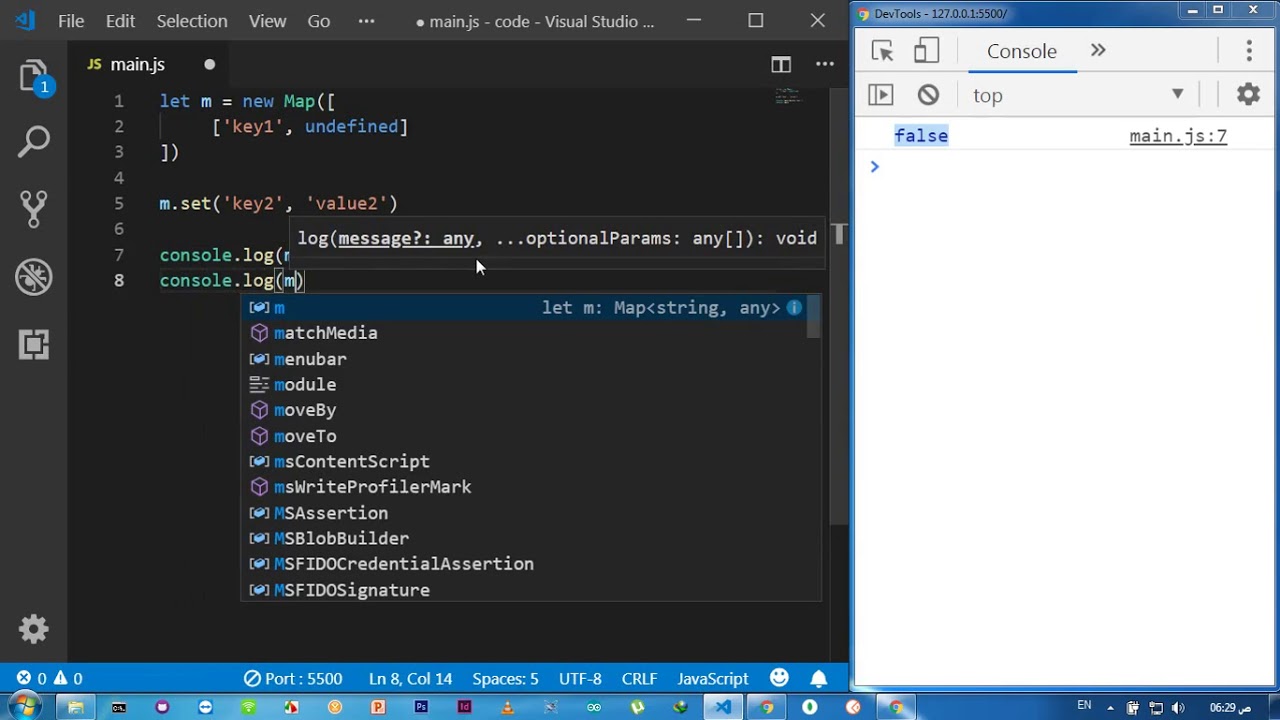Open the Edit menu
Screen dimensions: 1280x720
[120, 21]
